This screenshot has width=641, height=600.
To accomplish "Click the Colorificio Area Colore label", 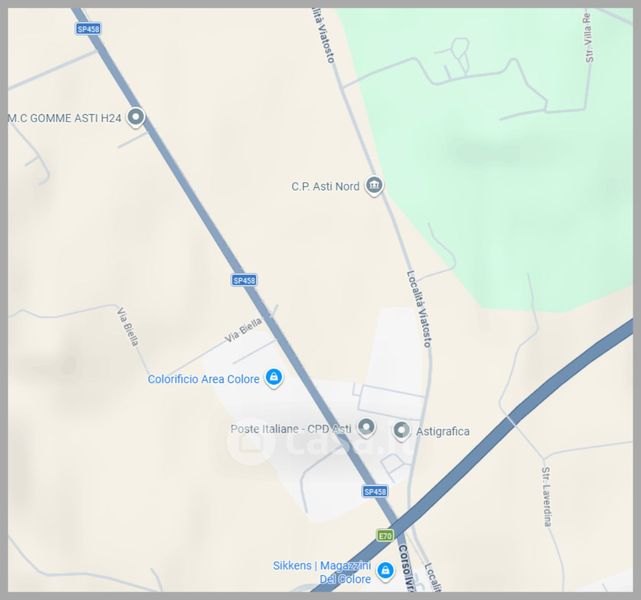I will click(x=204, y=379).
